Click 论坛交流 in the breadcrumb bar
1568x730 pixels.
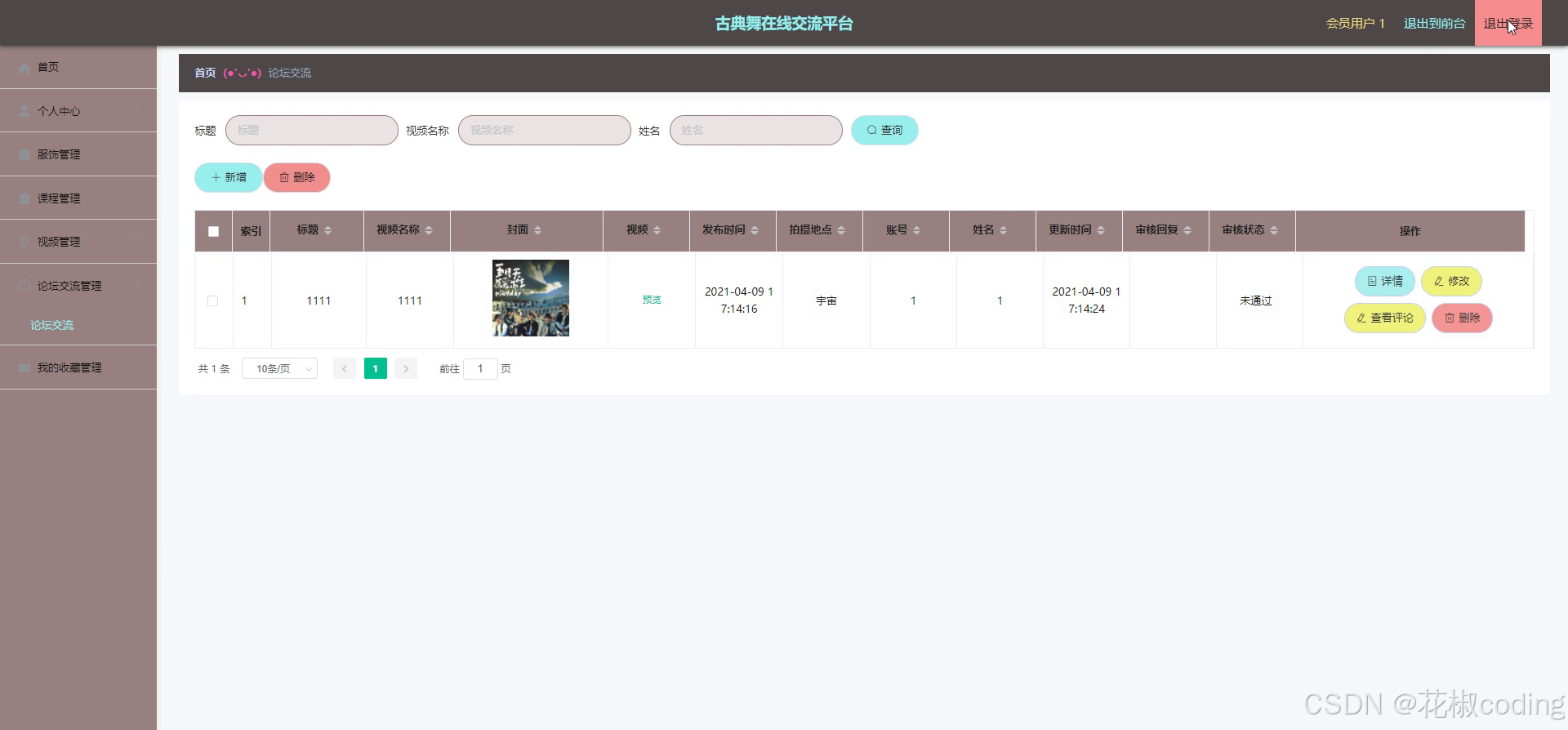pos(290,73)
